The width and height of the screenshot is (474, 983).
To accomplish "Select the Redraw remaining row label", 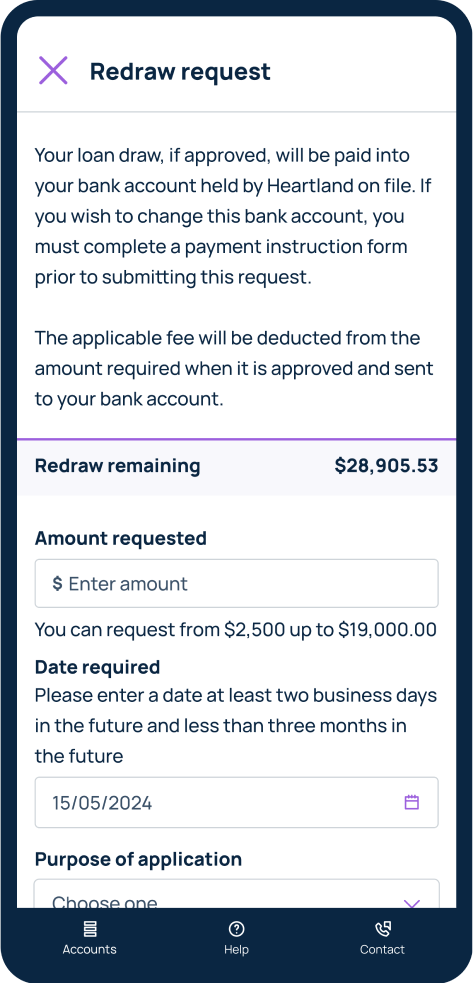I will 117,466.
